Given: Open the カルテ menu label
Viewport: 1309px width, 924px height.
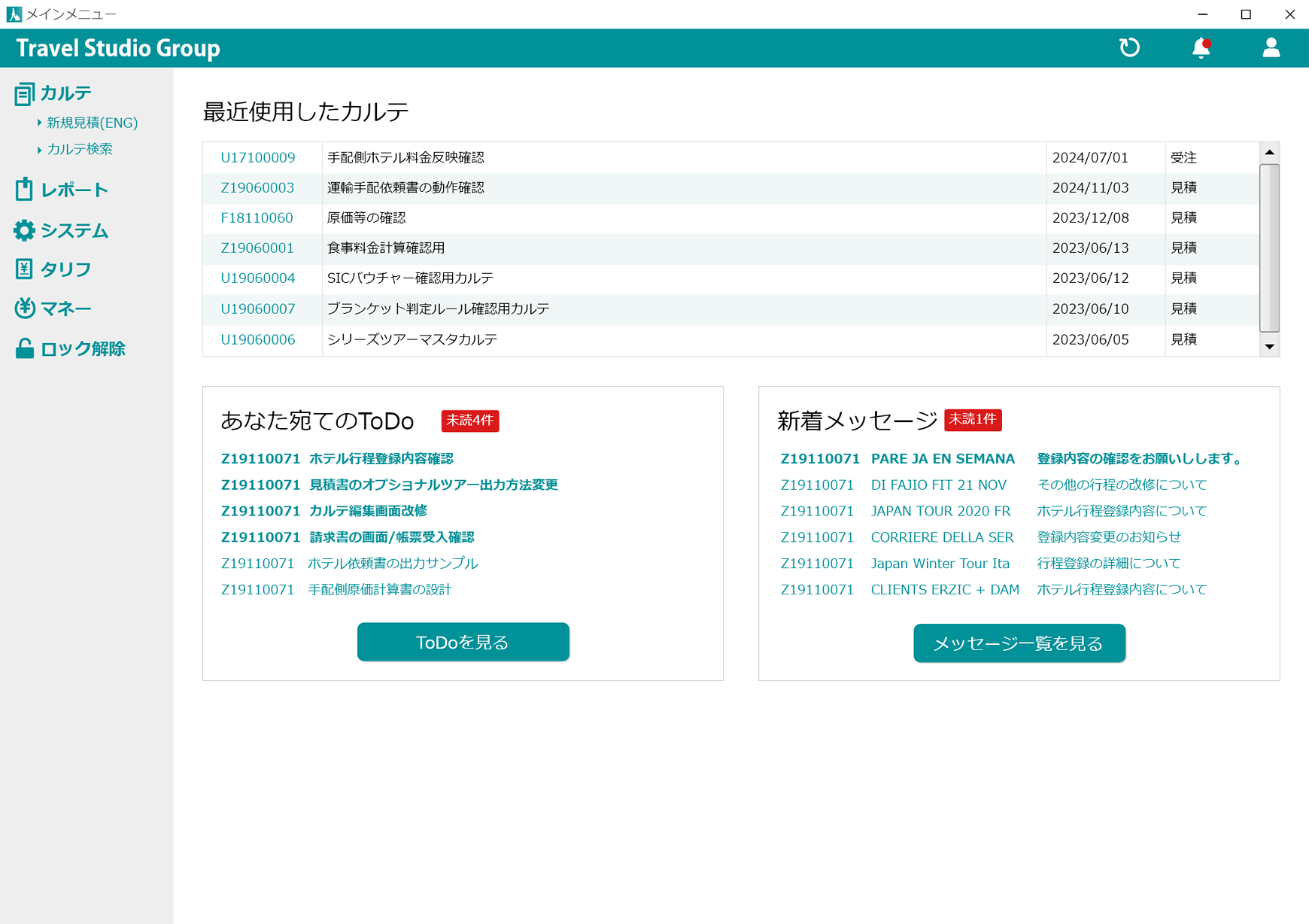Looking at the screenshot, I should (x=66, y=93).
